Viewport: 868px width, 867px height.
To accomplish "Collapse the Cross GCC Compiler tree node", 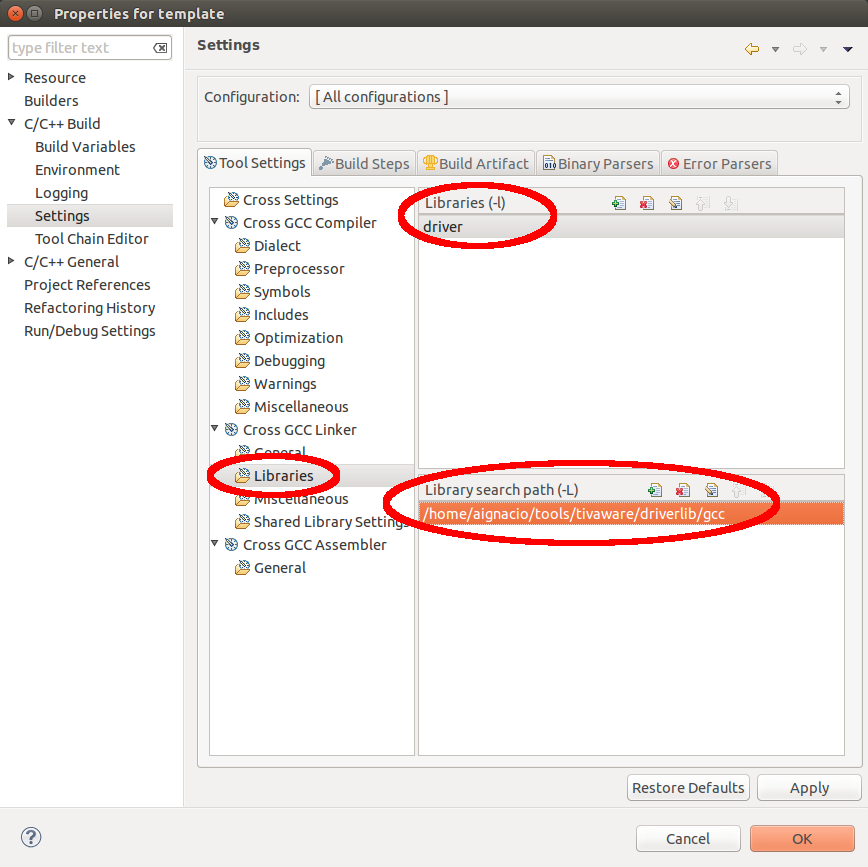I will pos(214,222).
